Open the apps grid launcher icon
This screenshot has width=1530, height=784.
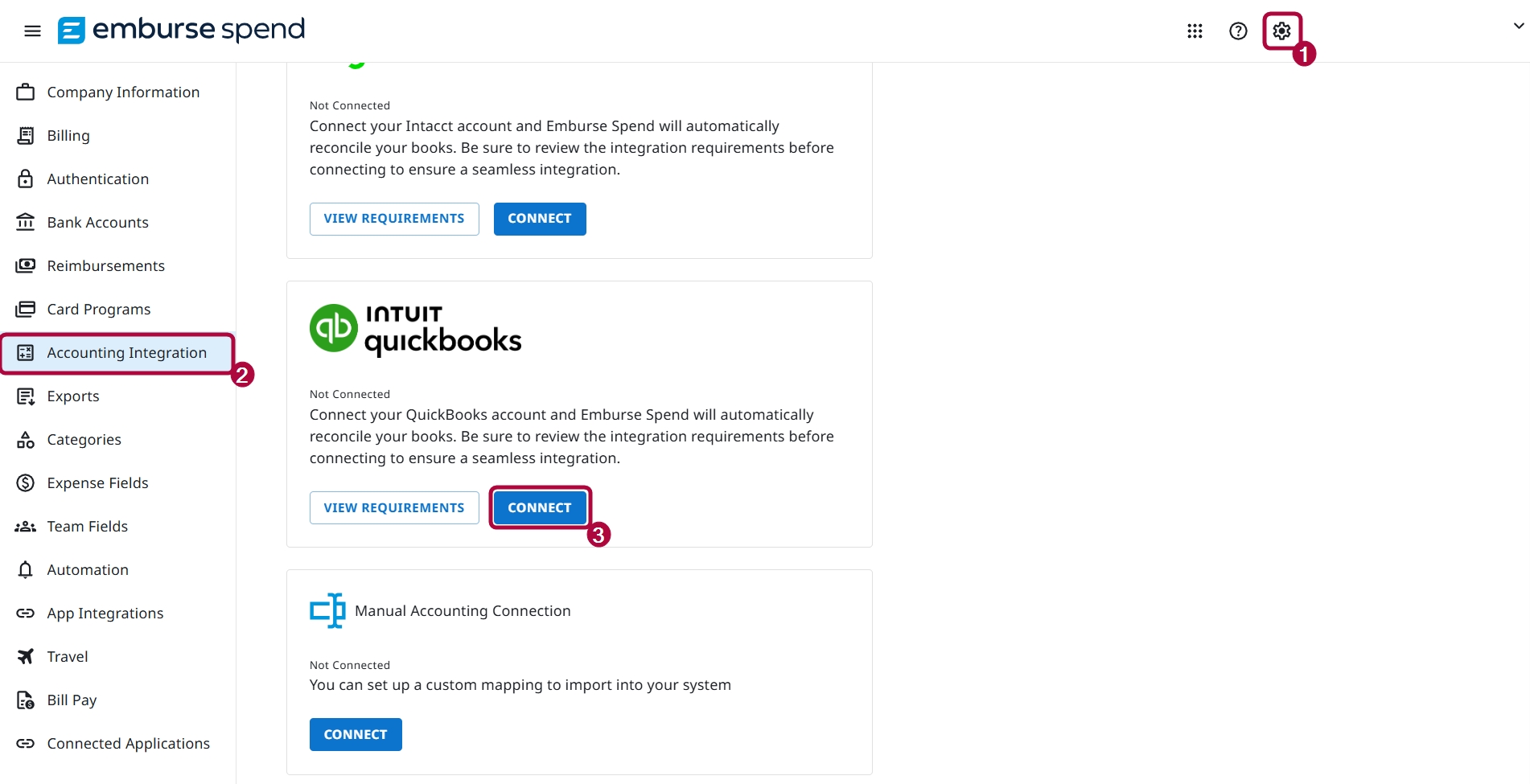pyautogui.click(x=1195, y=31)
